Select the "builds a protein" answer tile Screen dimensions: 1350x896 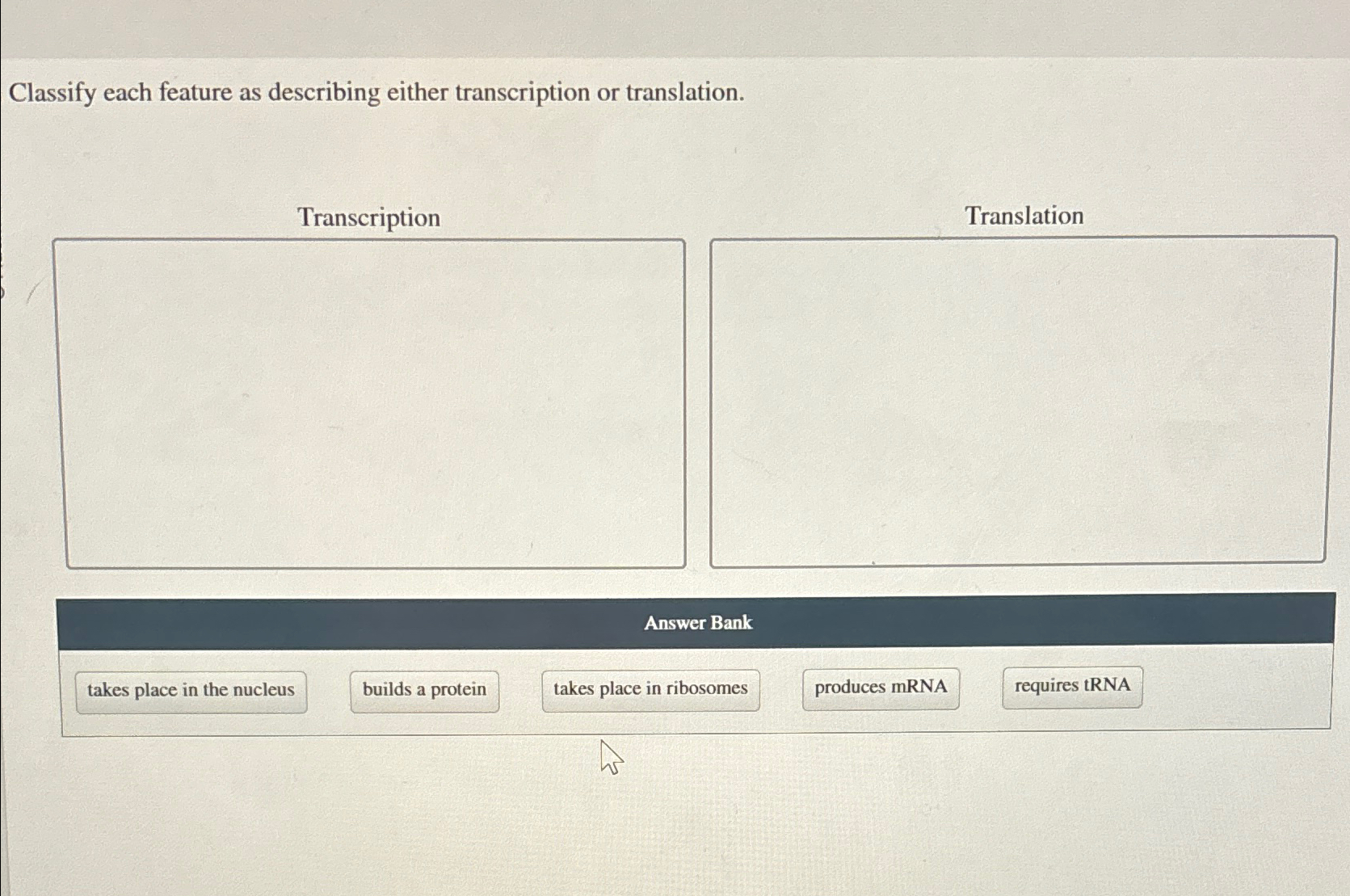point(424,689)
